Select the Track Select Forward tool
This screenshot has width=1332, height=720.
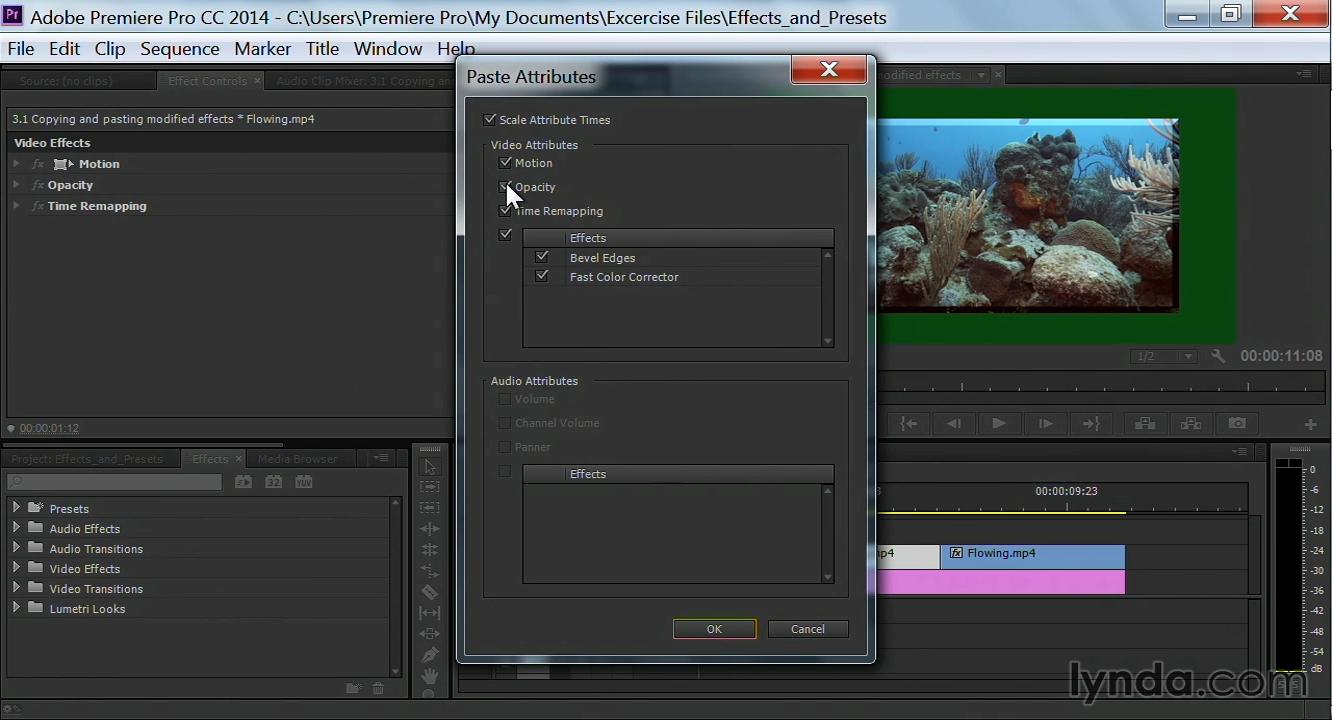coord(430,487)
